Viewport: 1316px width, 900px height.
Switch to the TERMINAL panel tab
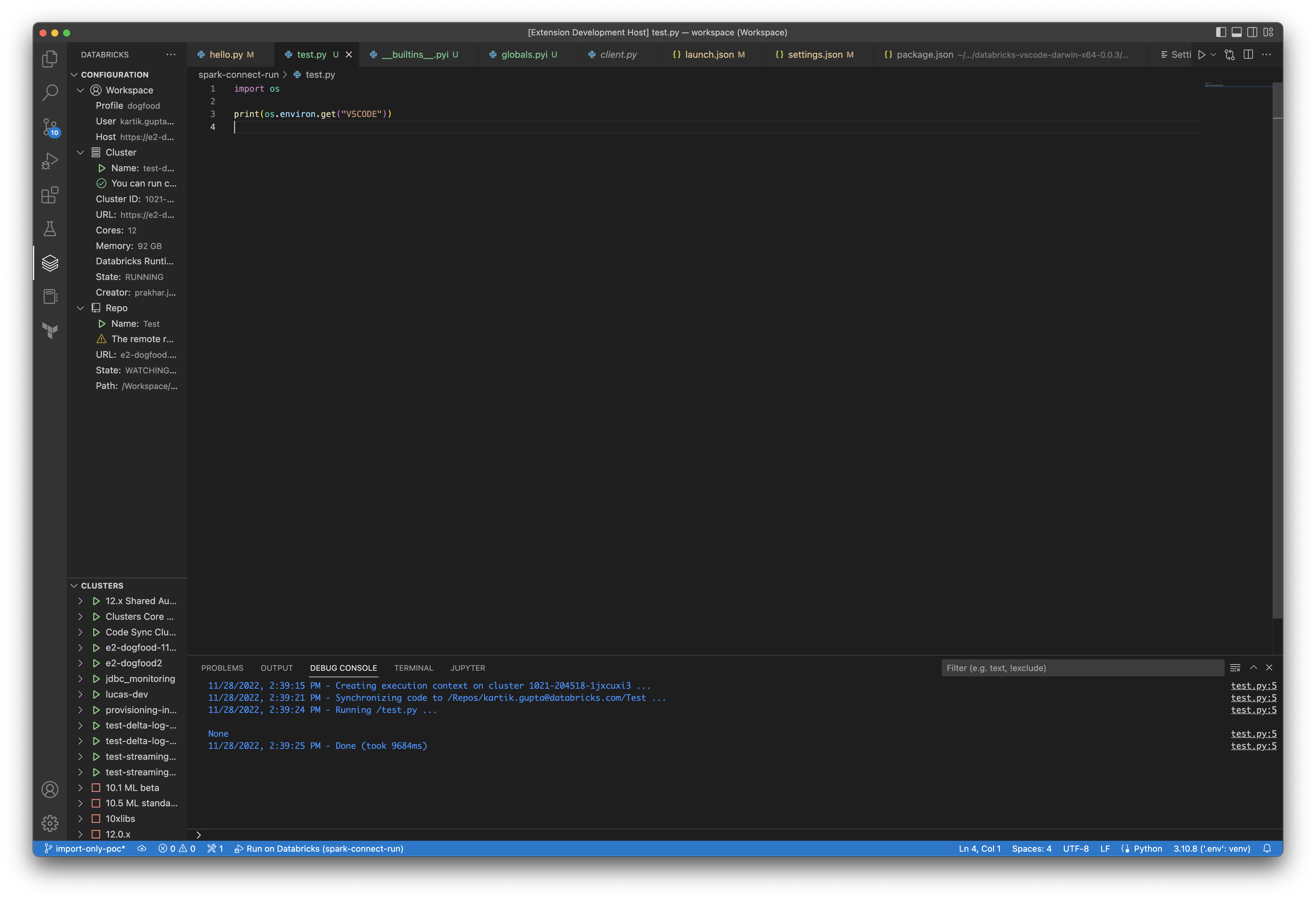click(413, 668)
